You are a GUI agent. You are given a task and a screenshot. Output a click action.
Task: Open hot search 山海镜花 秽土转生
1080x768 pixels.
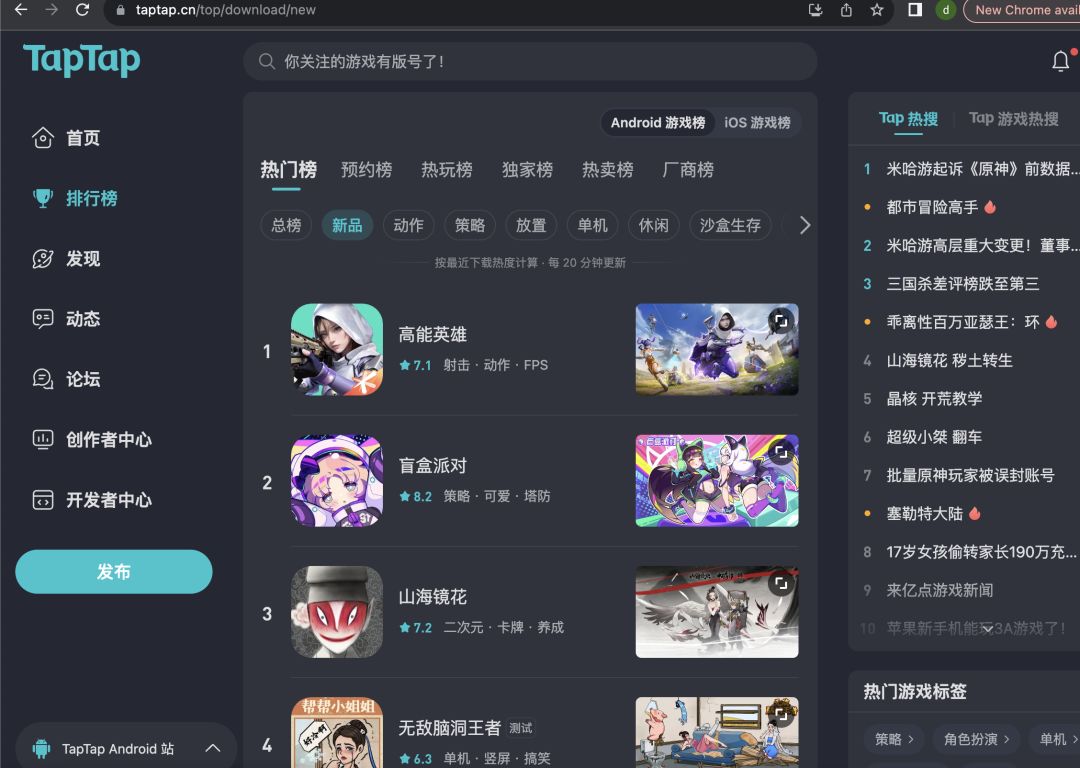949,360
